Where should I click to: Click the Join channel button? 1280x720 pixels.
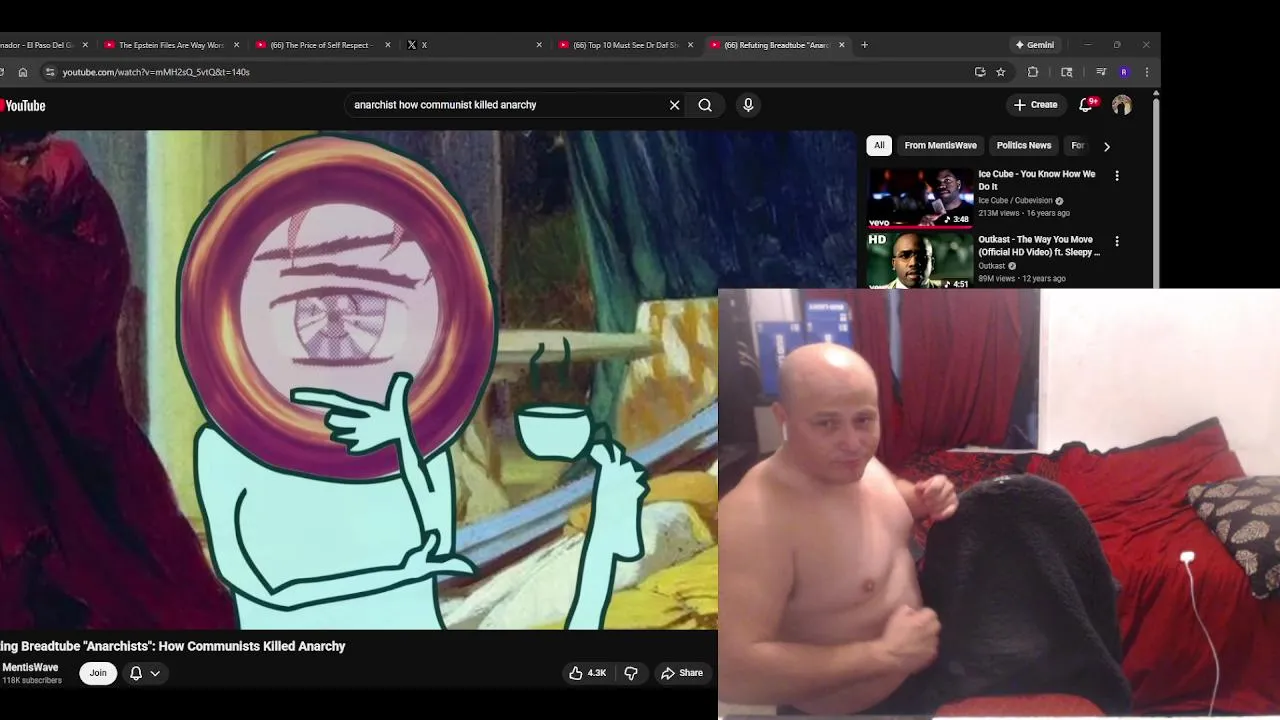coord(98,673)
